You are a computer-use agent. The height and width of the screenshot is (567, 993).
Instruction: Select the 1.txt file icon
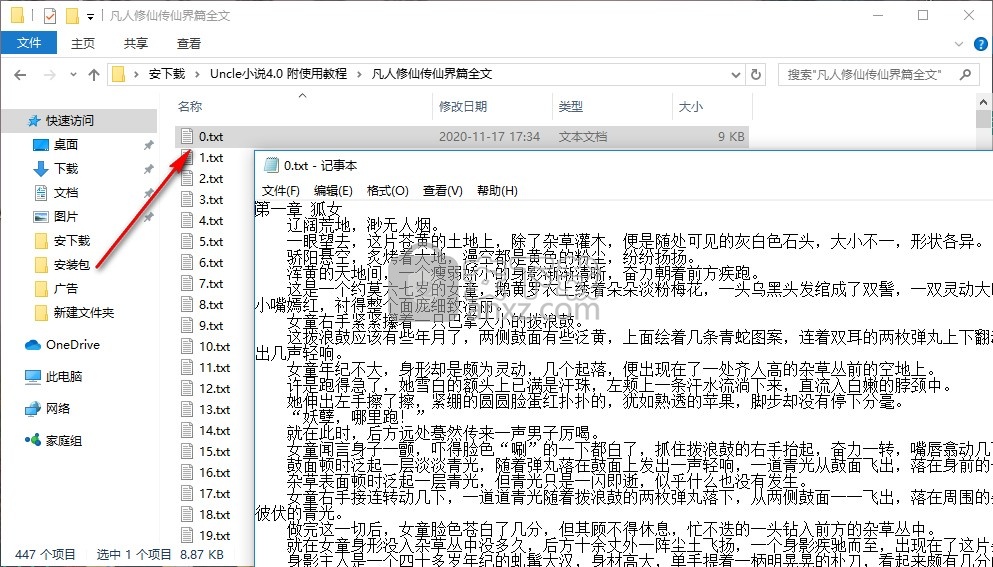[187, 158]
